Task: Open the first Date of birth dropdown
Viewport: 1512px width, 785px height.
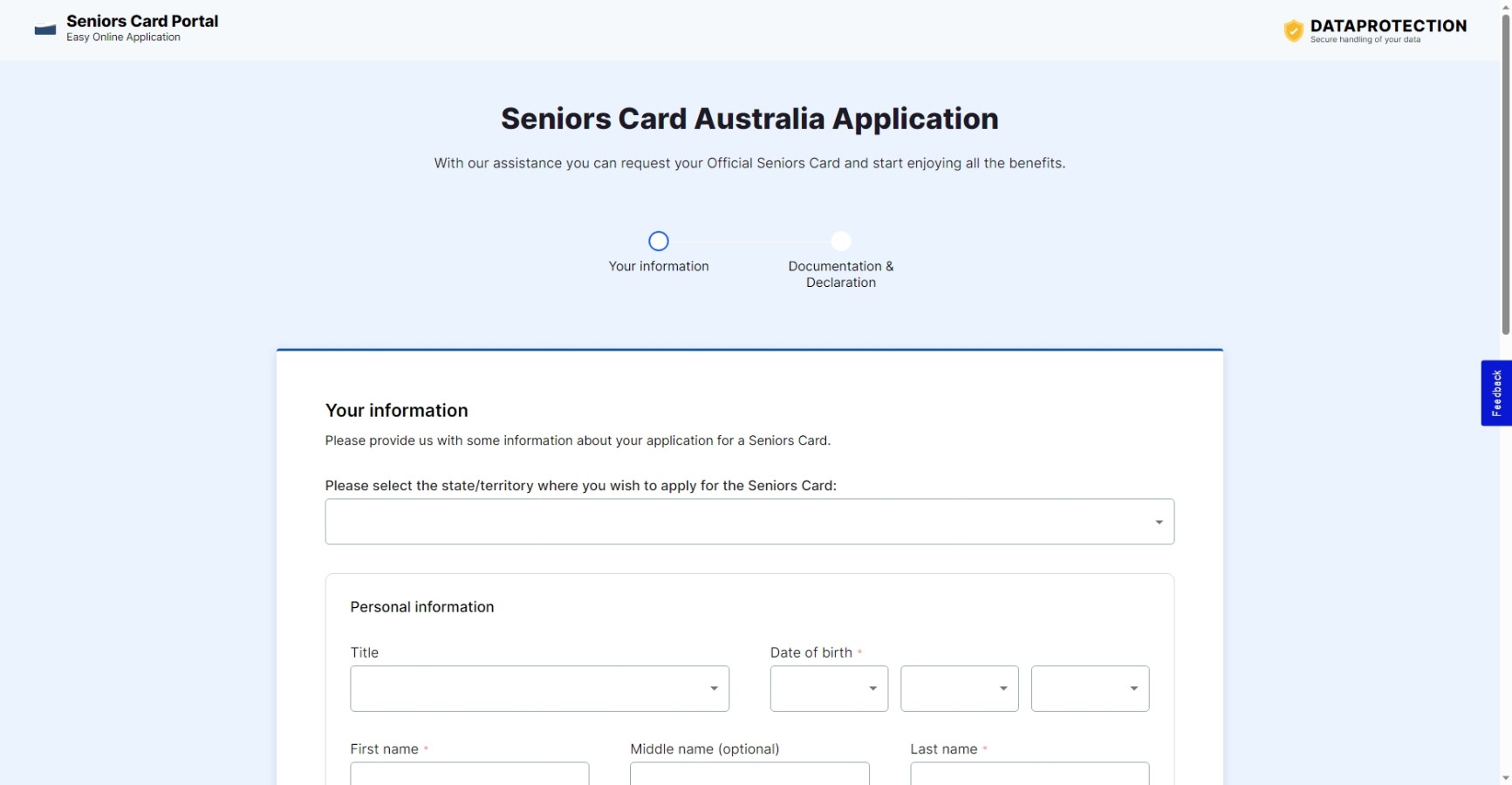Action: point(829,688)
